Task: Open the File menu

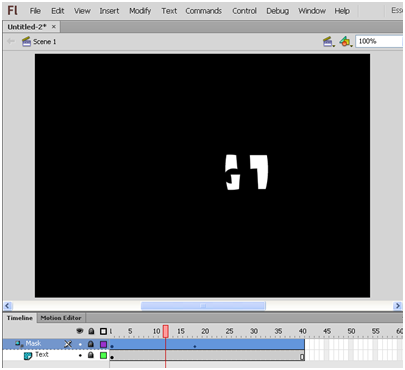Action: tap(35, 11)
